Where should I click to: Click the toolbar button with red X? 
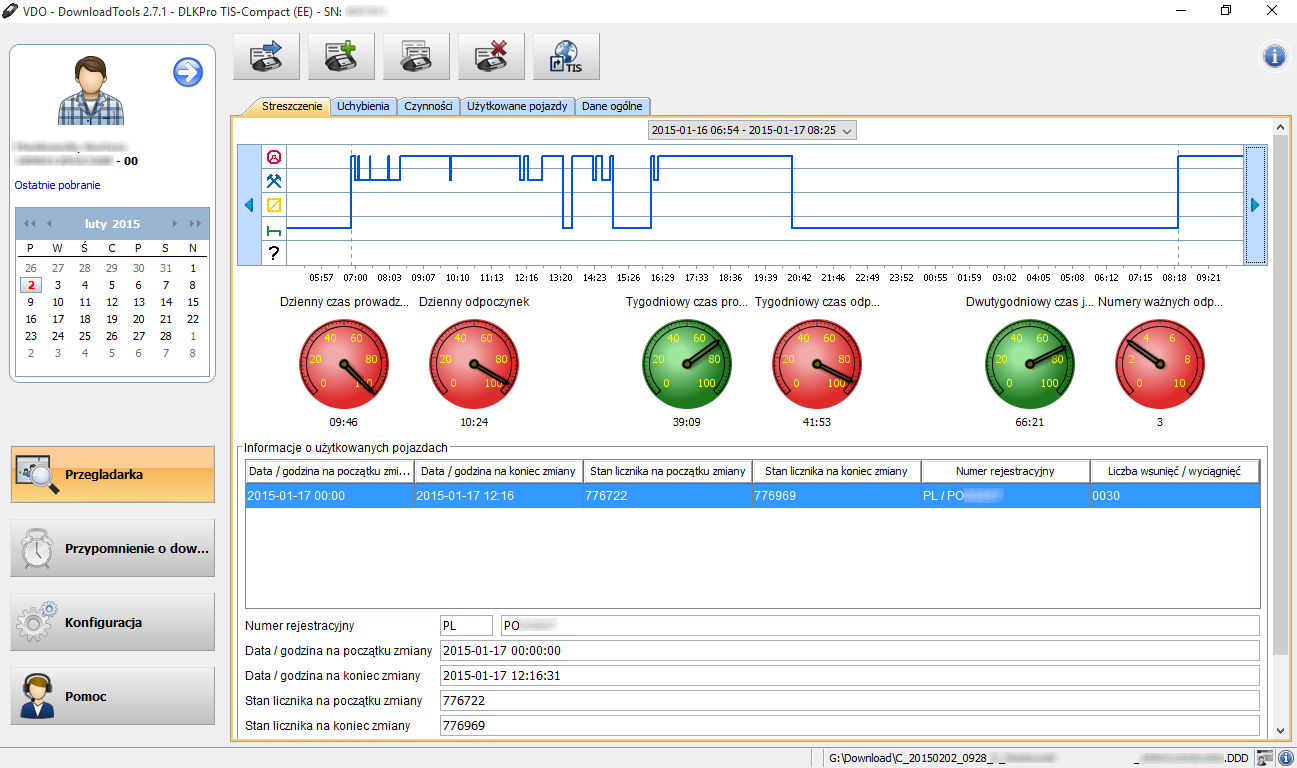[491, 57]
